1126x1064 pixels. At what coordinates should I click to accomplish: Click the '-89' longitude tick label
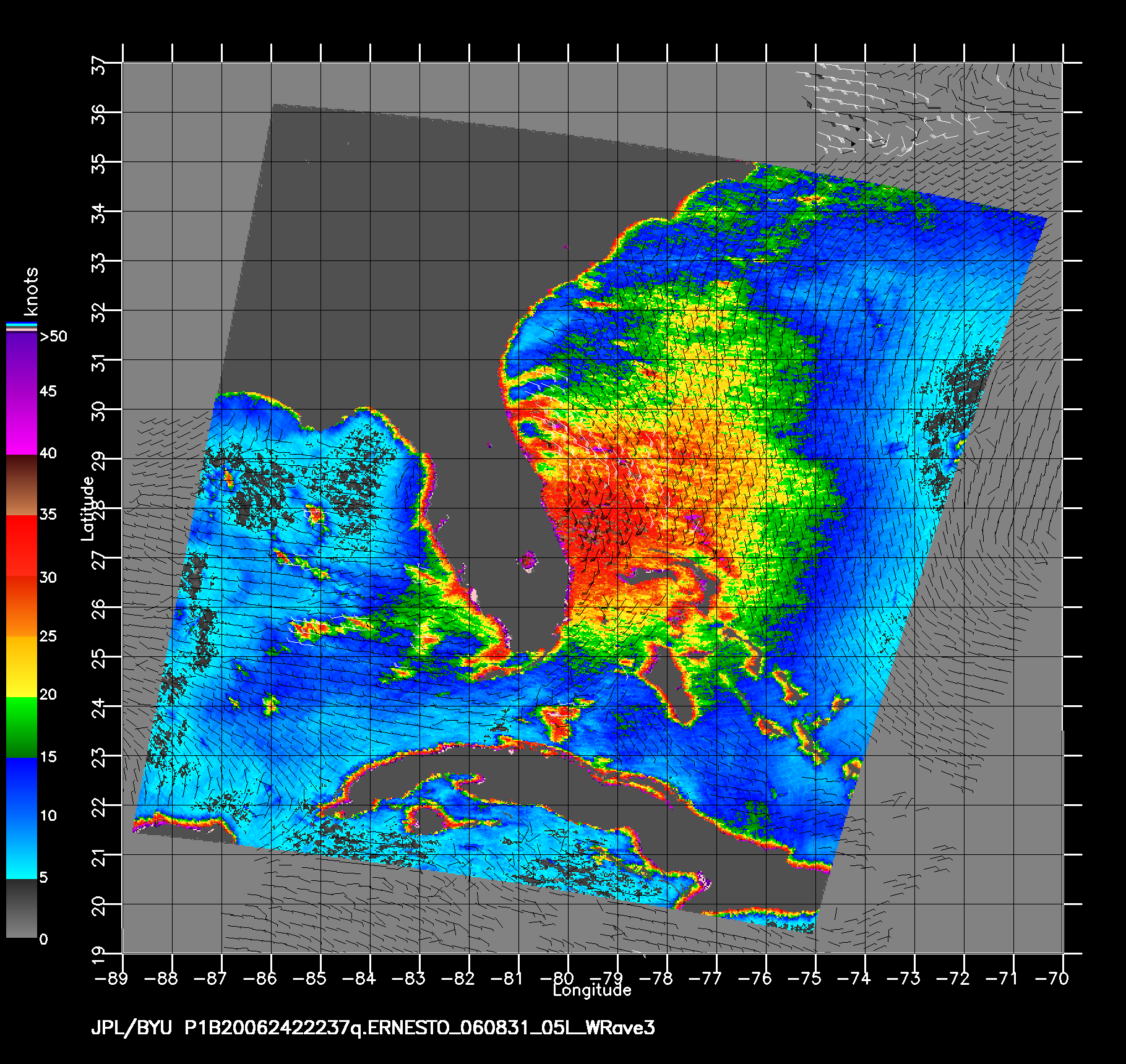[110, 978]
